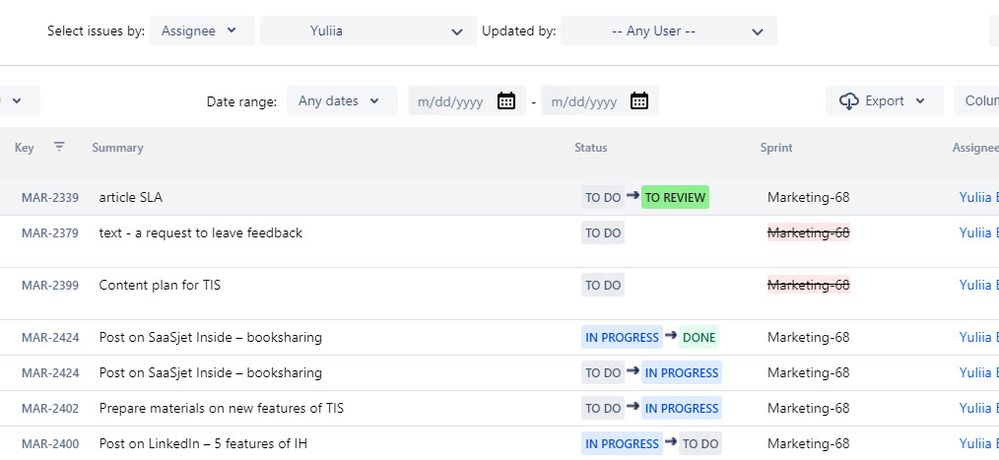This screenshot has height=460, width=999.
Task: Open MAR-2424 in the IN PROGRESS to DONE row
Action: 50,338
